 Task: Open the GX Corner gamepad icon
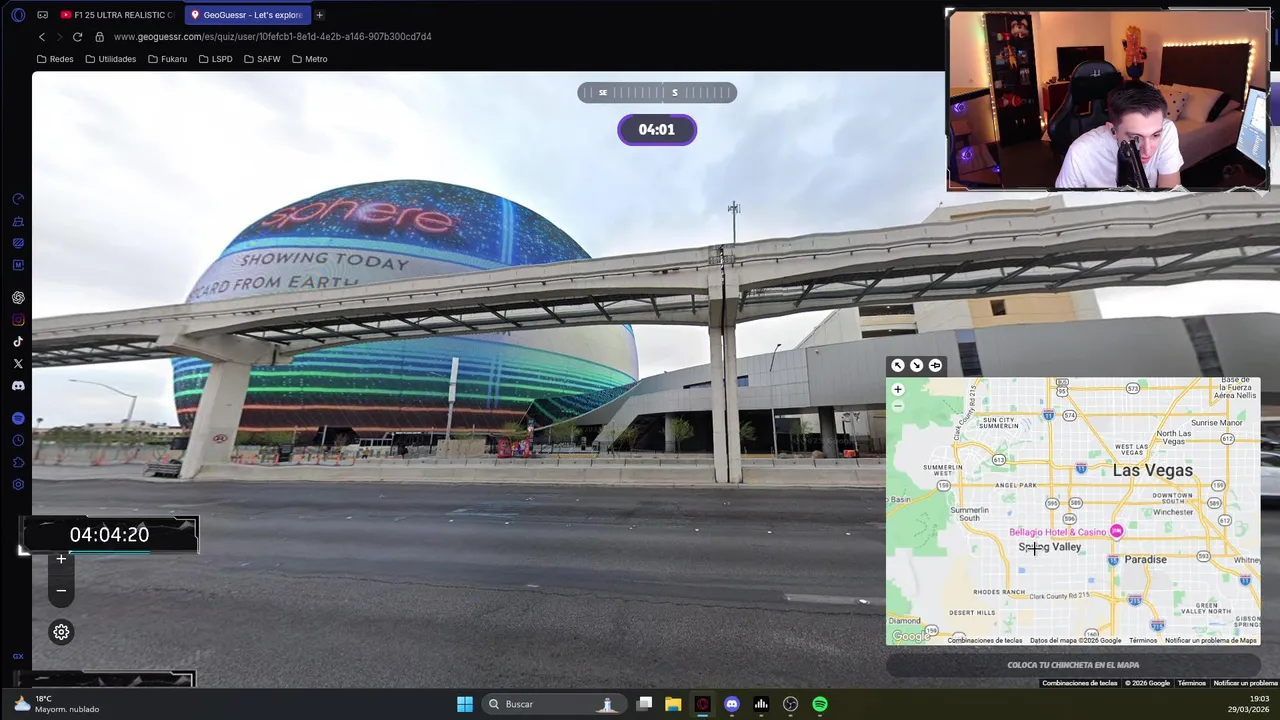(x=42, y=15)
